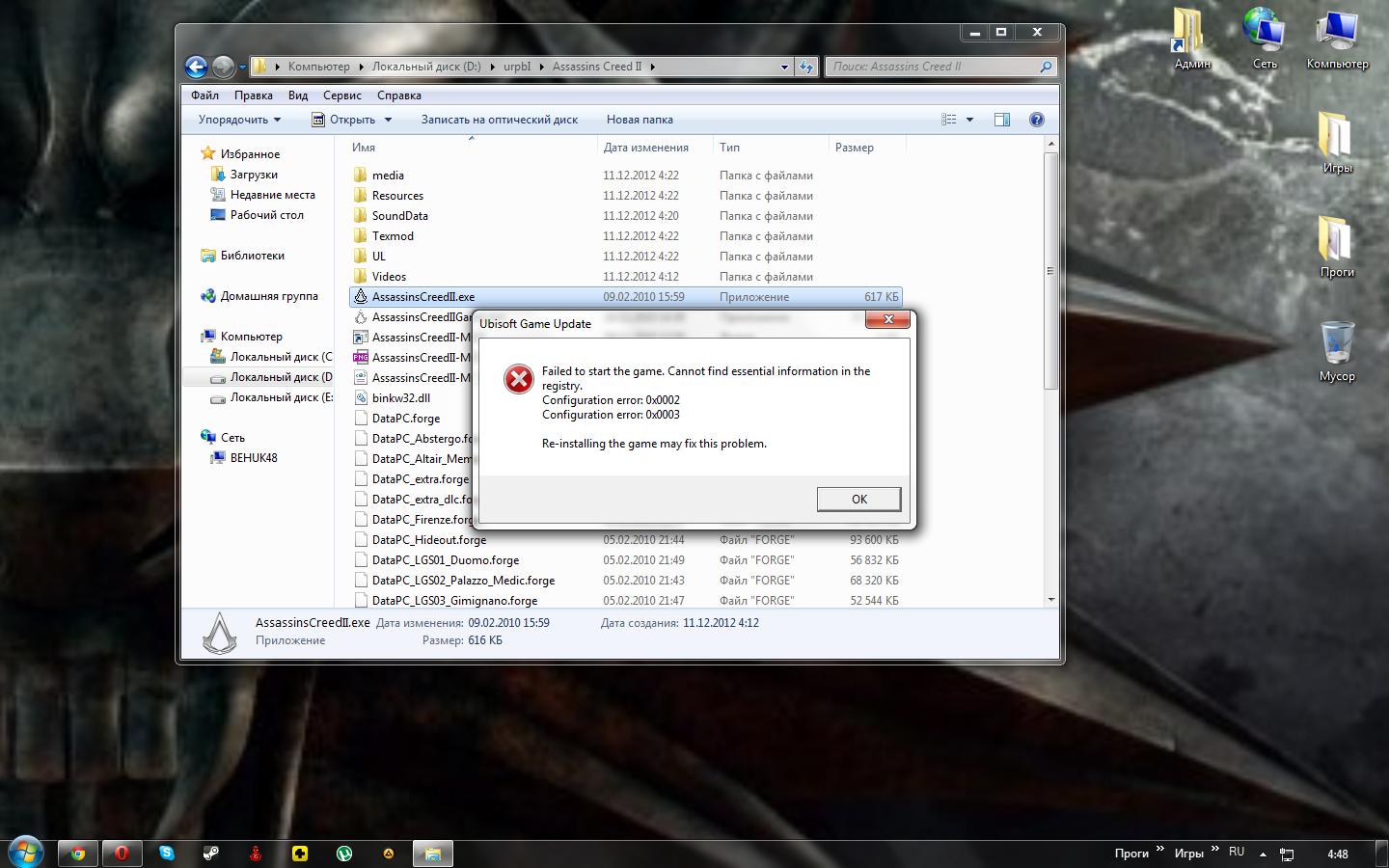Expand the address bar history dropdown arrow
This screenshot has width=1389, height=868.
tap(783, 67)
